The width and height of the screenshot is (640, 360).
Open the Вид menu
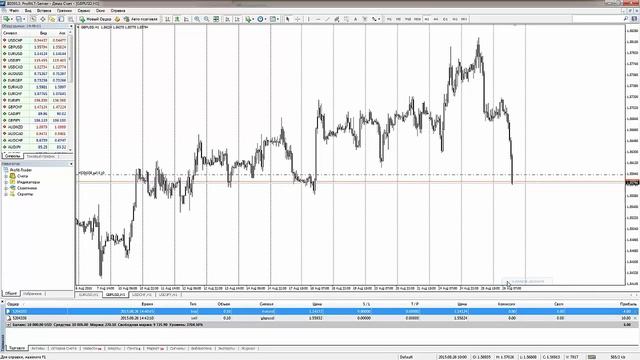pos(28,11)
